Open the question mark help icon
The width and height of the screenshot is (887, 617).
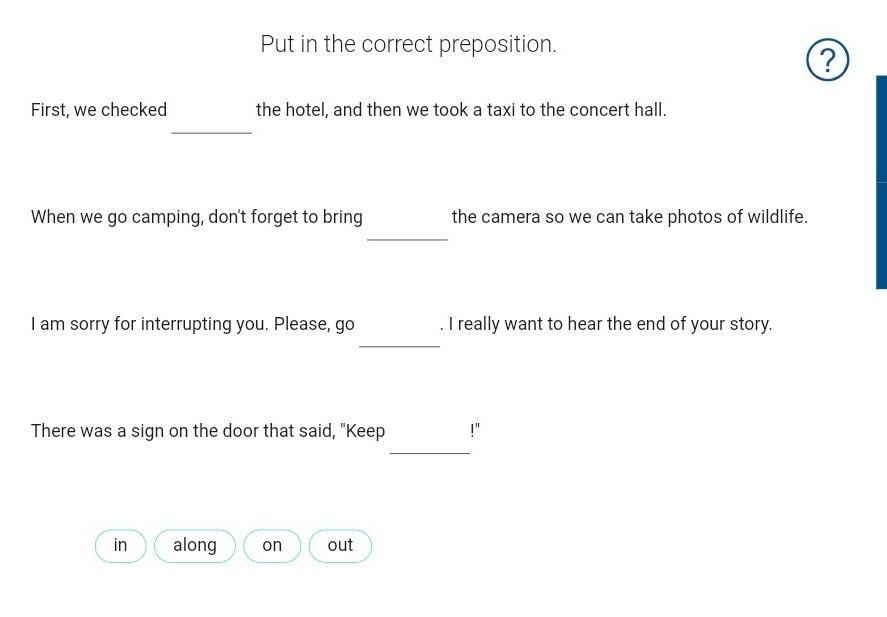[x=827, y=59]
